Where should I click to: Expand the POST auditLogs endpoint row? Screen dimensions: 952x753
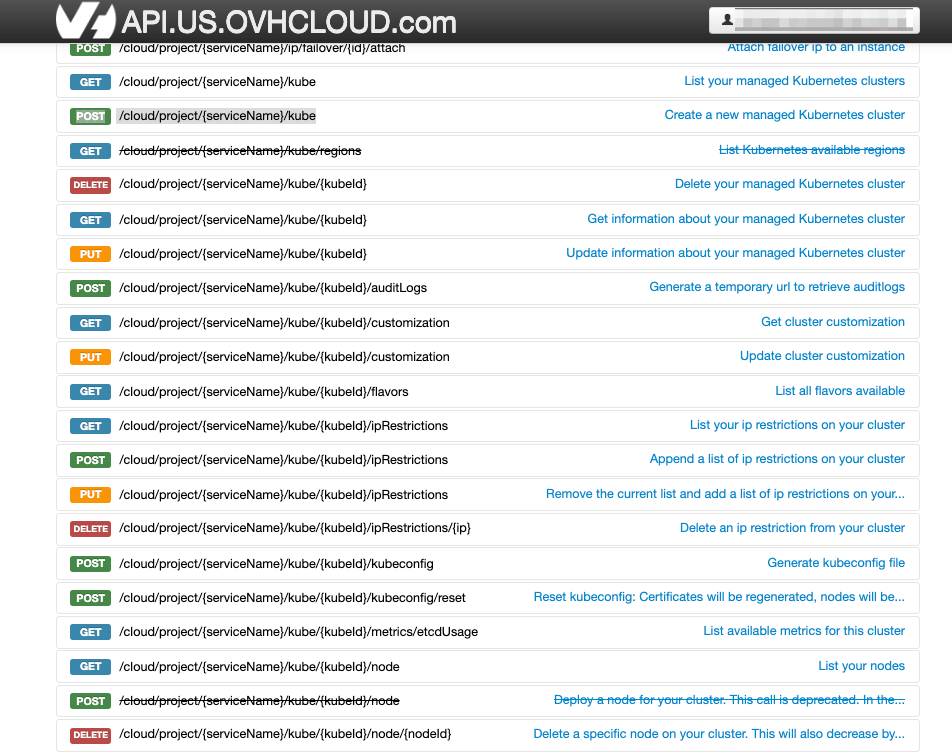(273, 288)
